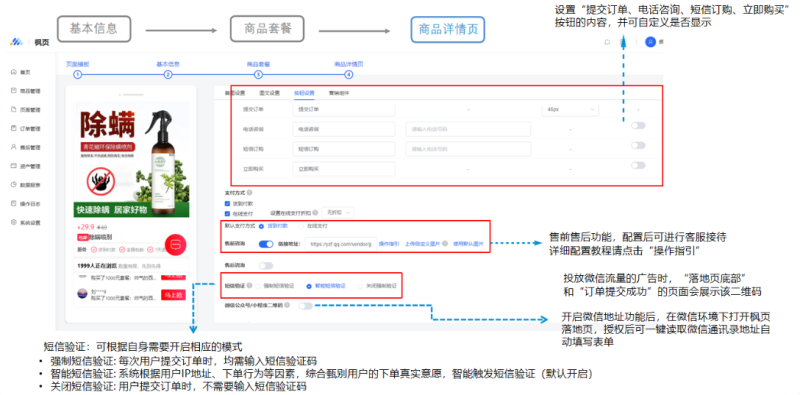This screenshot has width=800, height=395.
Task: Go to step 4 商品详情页 circle
Action: point(348,75)
